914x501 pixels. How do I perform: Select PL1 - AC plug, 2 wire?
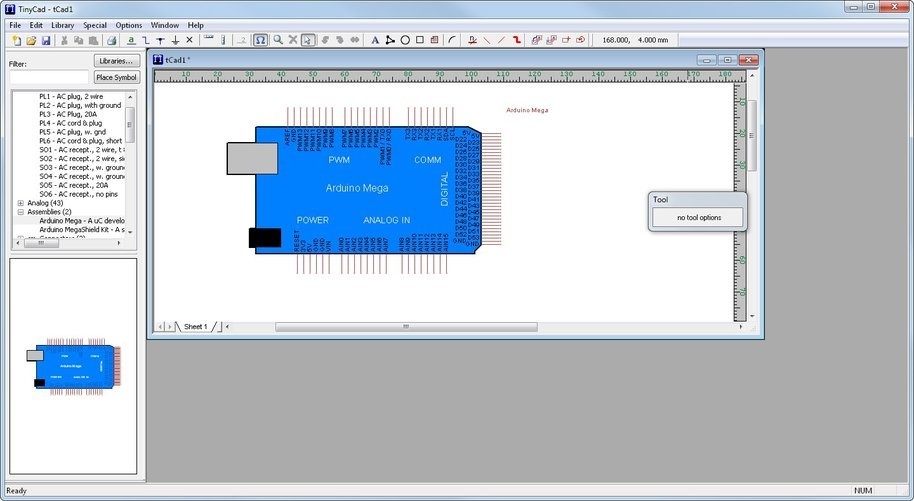[x=71, y=96]
